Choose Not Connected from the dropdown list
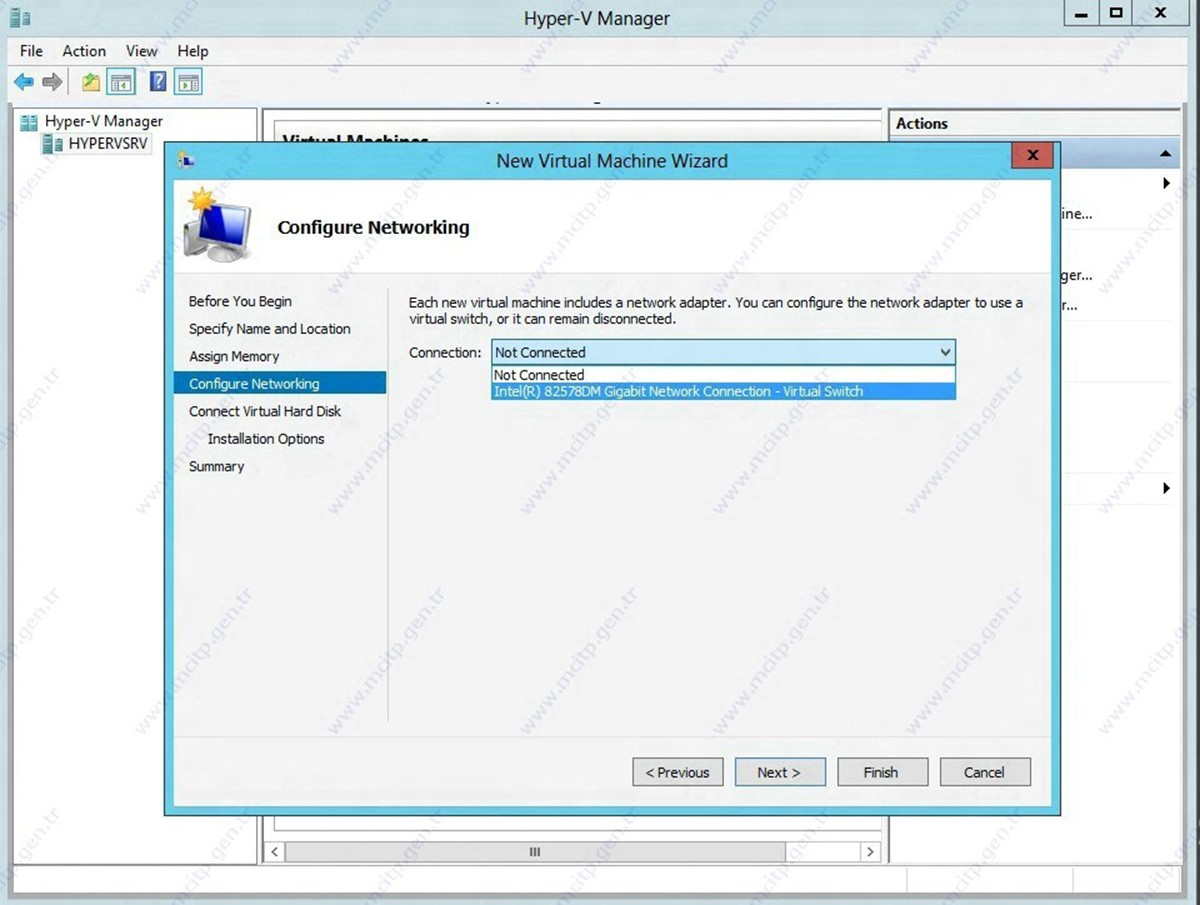 [x=723, y=375]
